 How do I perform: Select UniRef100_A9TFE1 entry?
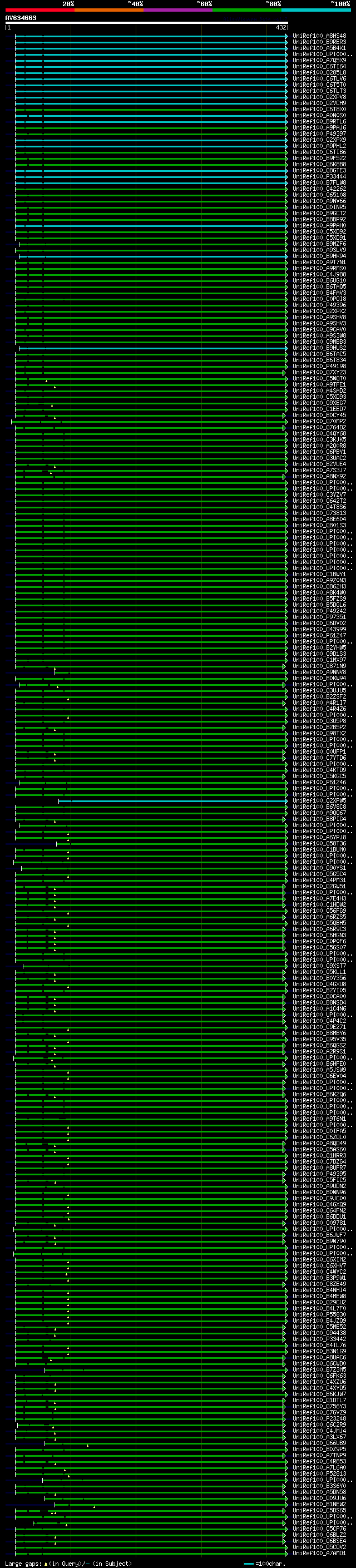click(x=319, y=385)
